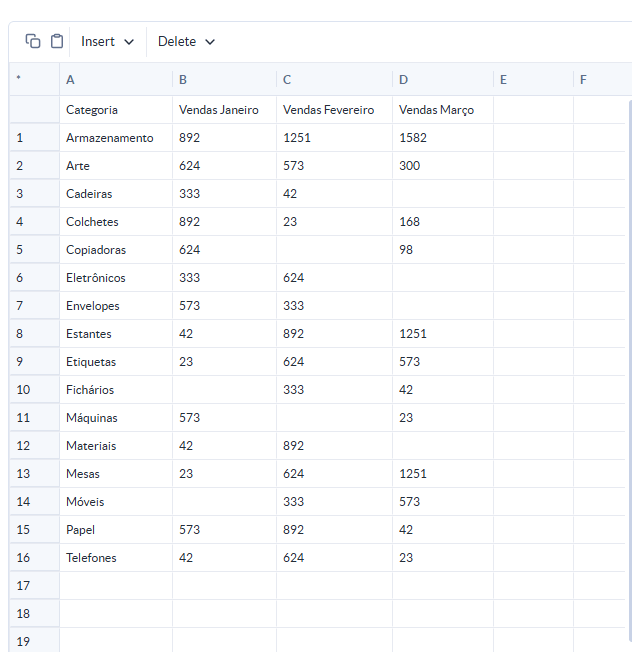This screenshot has height=652, width=632.
Task: Click the empty Março cell for Cadeiras
Action: [442, 194]
